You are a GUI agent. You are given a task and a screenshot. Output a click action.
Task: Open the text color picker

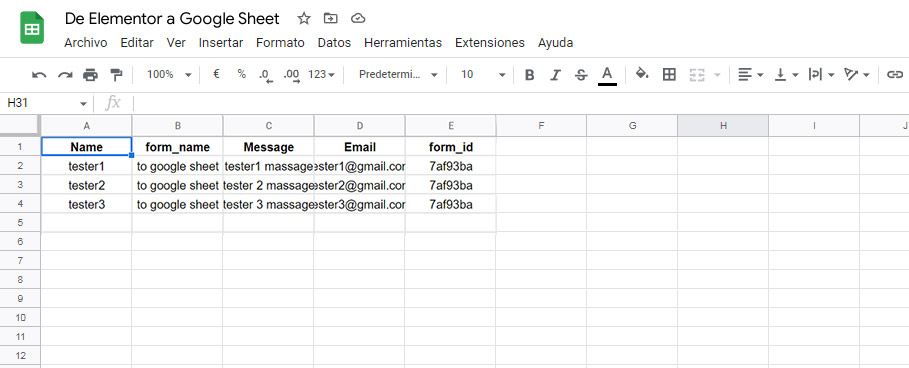click(x=607, y=75)
